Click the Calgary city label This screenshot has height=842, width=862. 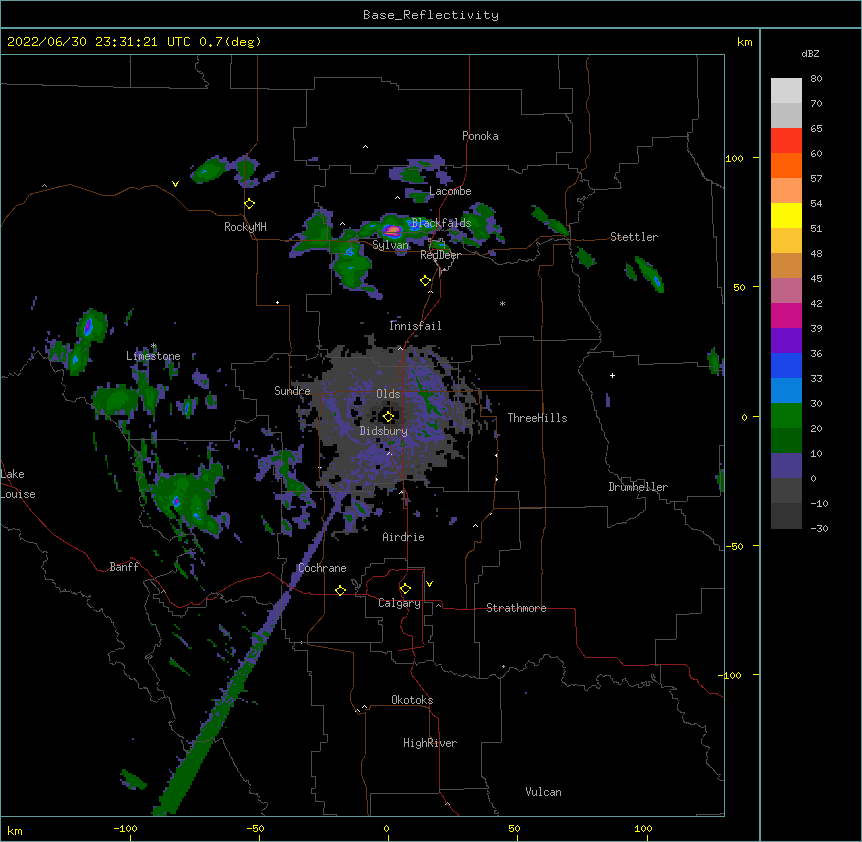tap(399, 603)
